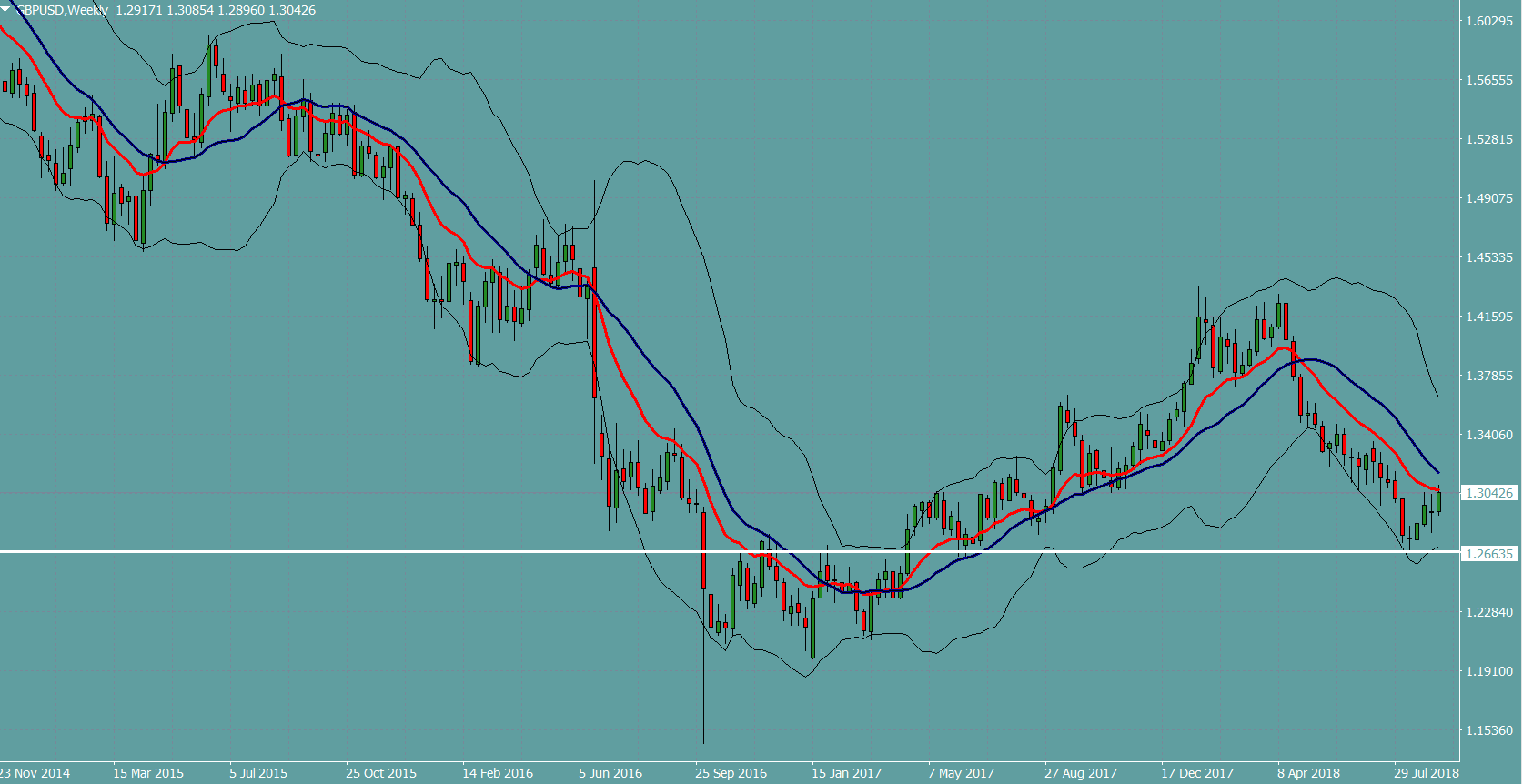Image resolution: width=1523 pixels, height=784 pixels.
Task: Select the white horizontal support line
Action: pos(364,551)
